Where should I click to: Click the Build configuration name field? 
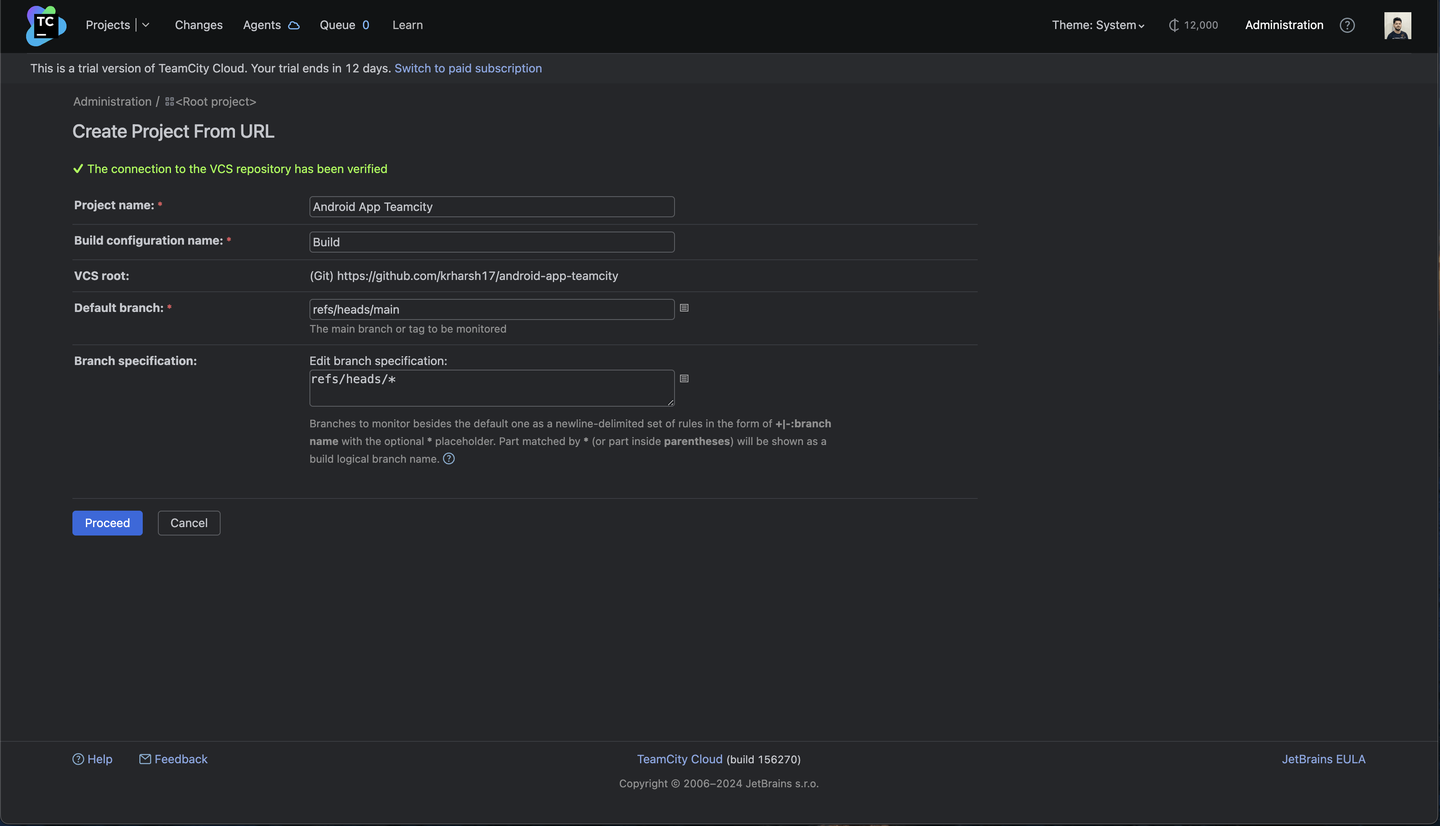pos(492,242)
